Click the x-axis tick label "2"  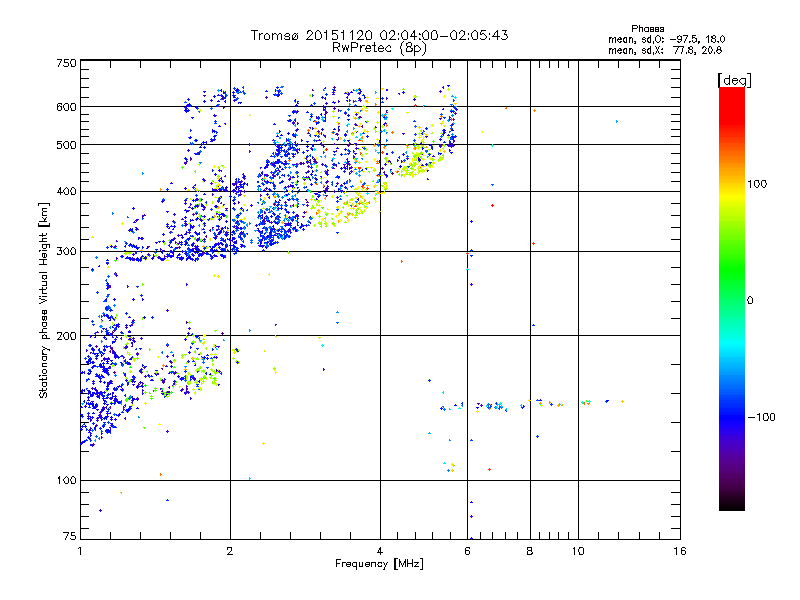tap(230, 551)
